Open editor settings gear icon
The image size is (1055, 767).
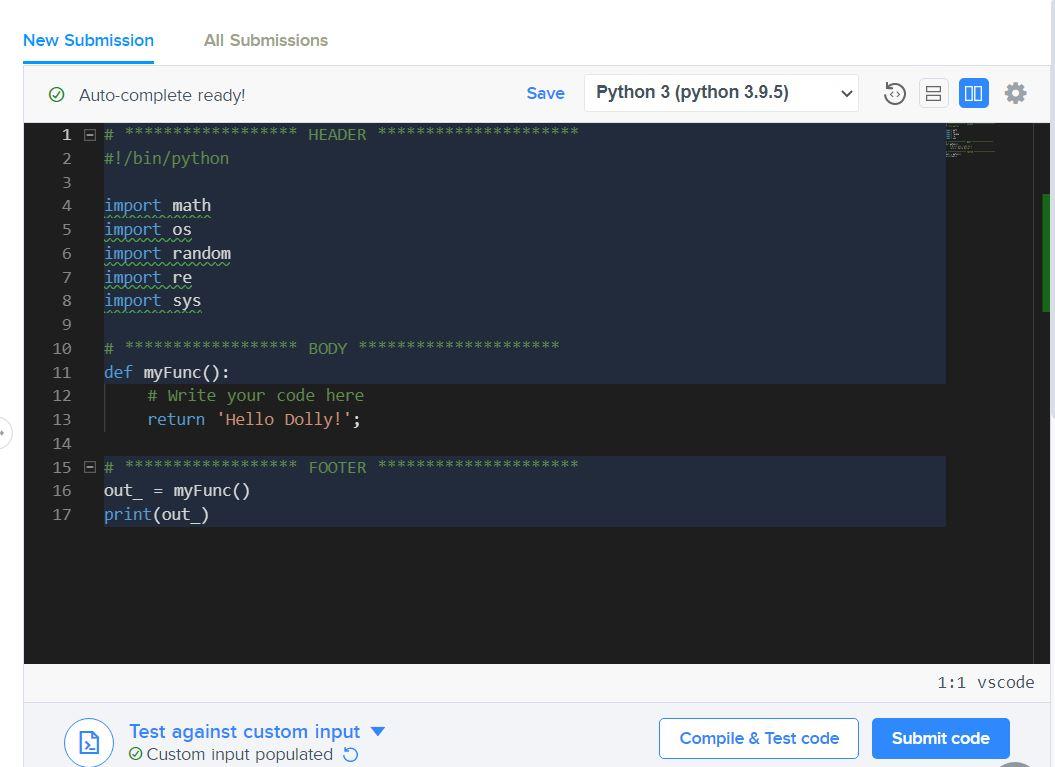click(1015, 94)
